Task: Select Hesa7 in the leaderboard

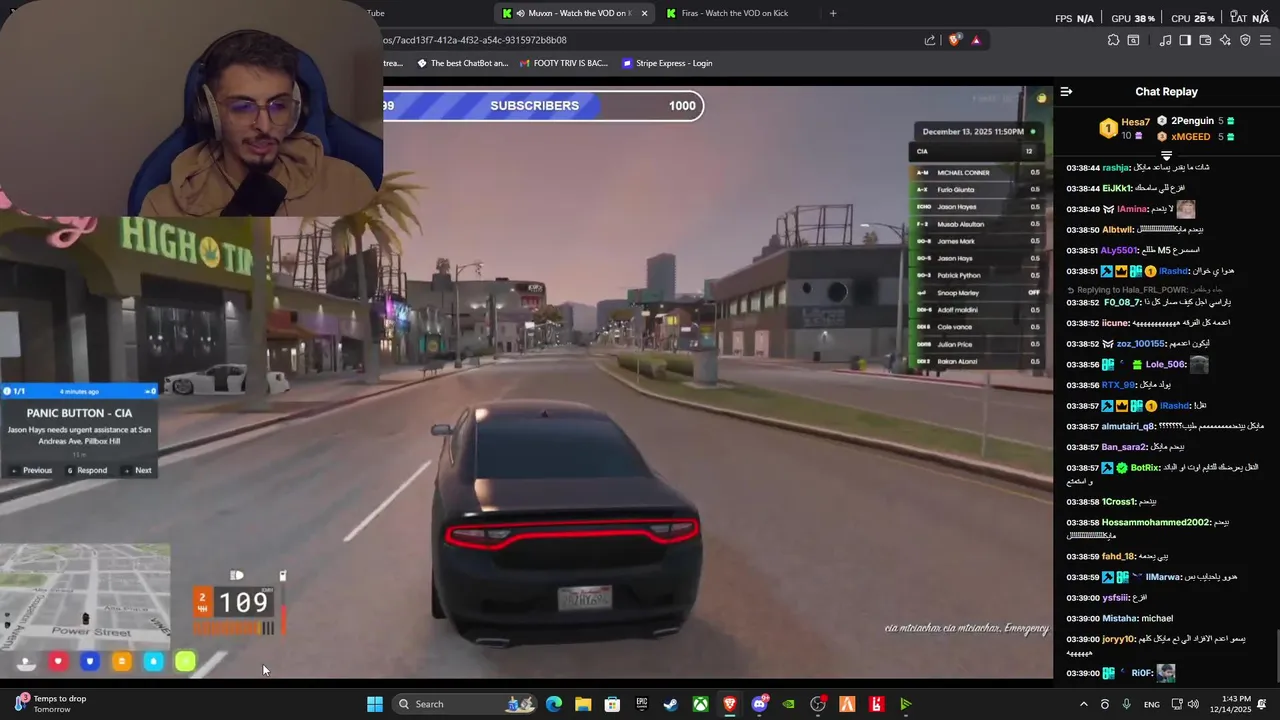Action: pos(1135,122)
